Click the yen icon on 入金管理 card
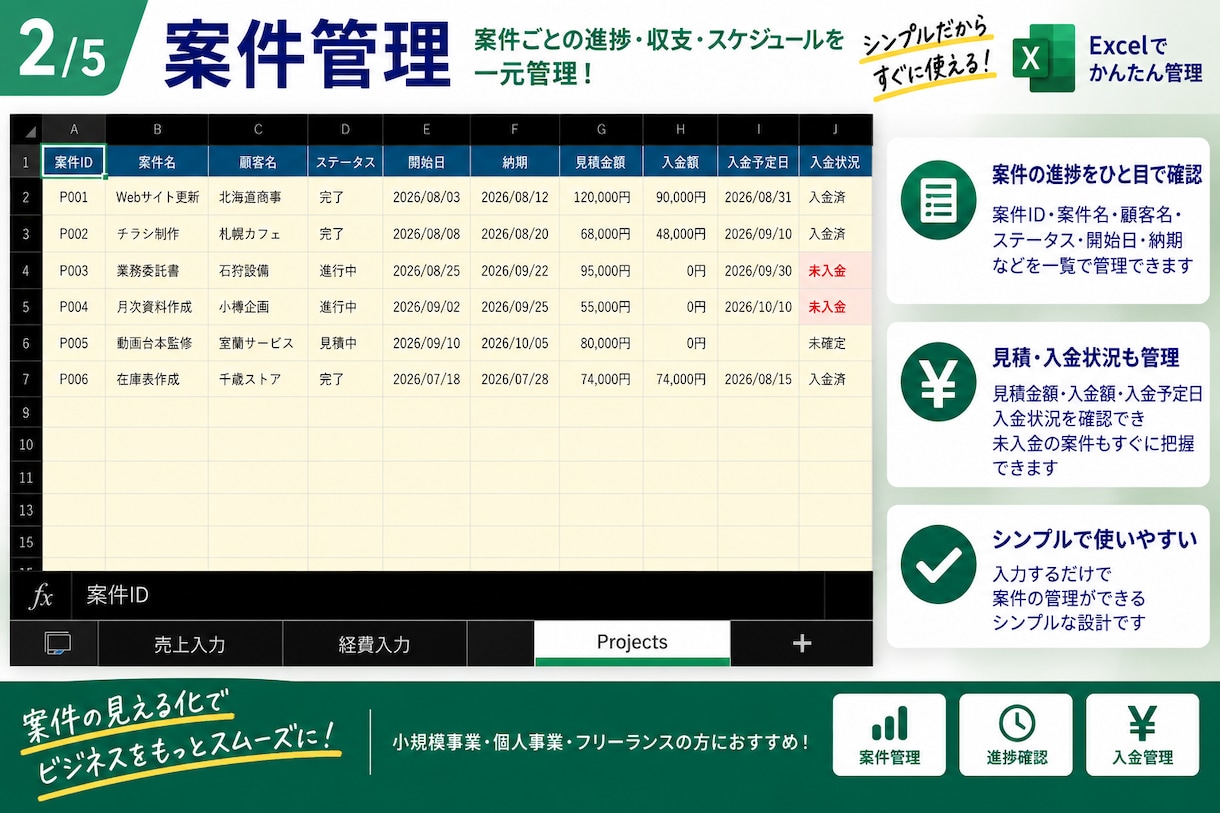Viewport: 1220px width, 813px height. pyautogui.click(x=1142, y=723)
